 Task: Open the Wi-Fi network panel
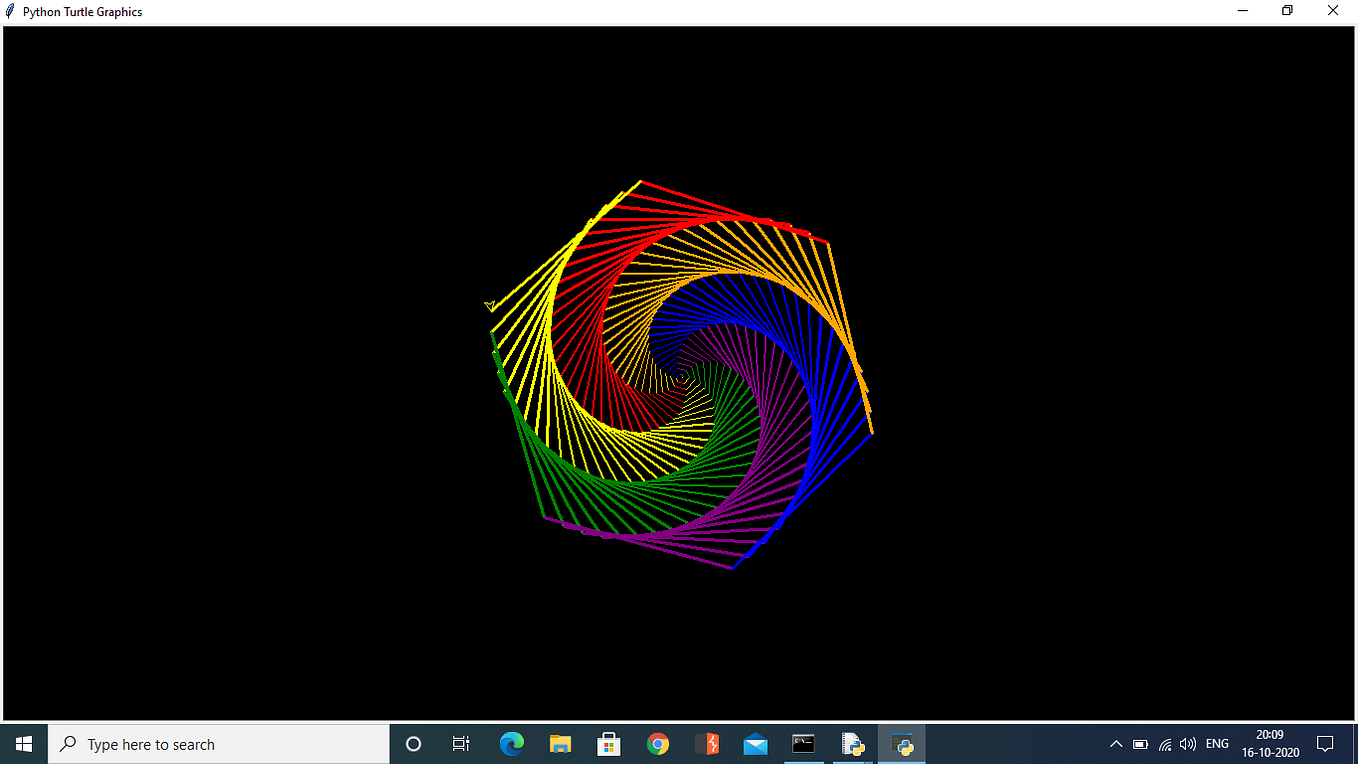1164,744
